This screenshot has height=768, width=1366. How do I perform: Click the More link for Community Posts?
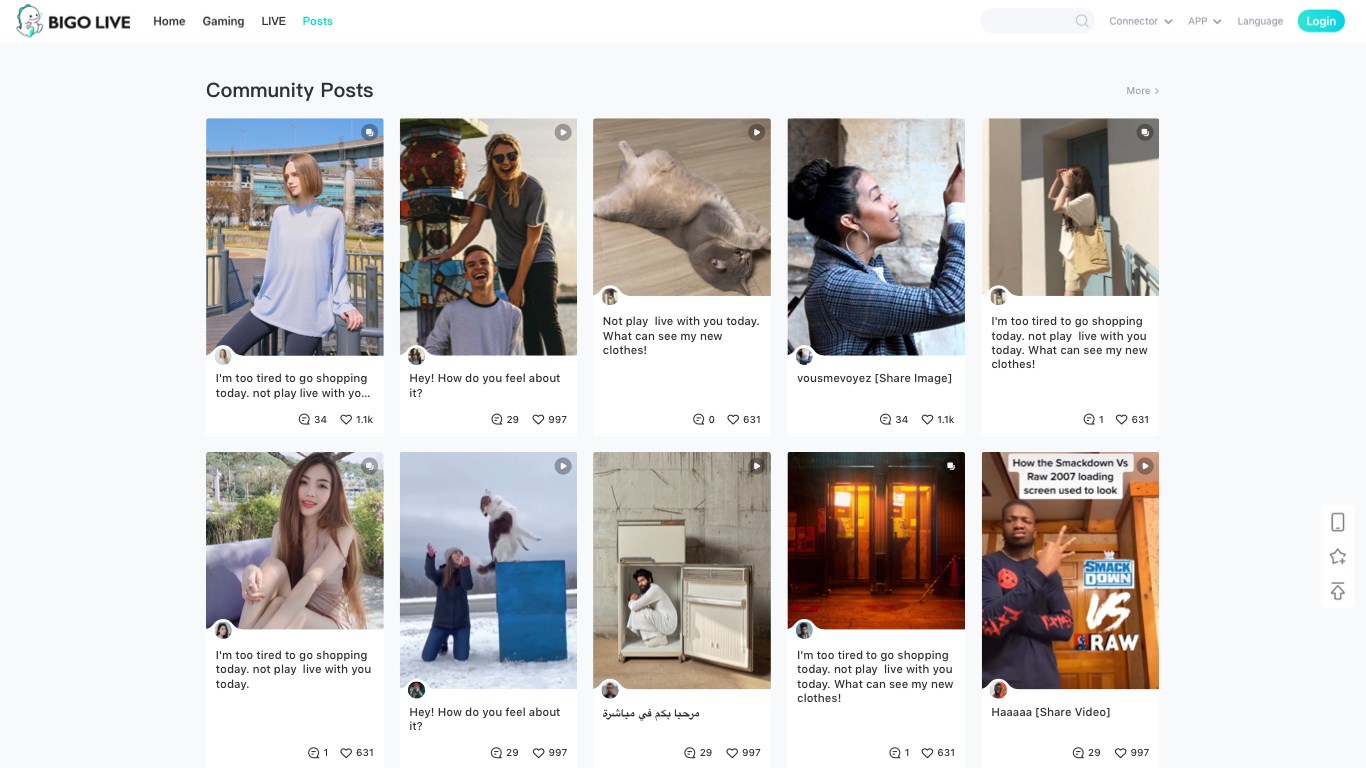coord(1142,91)
